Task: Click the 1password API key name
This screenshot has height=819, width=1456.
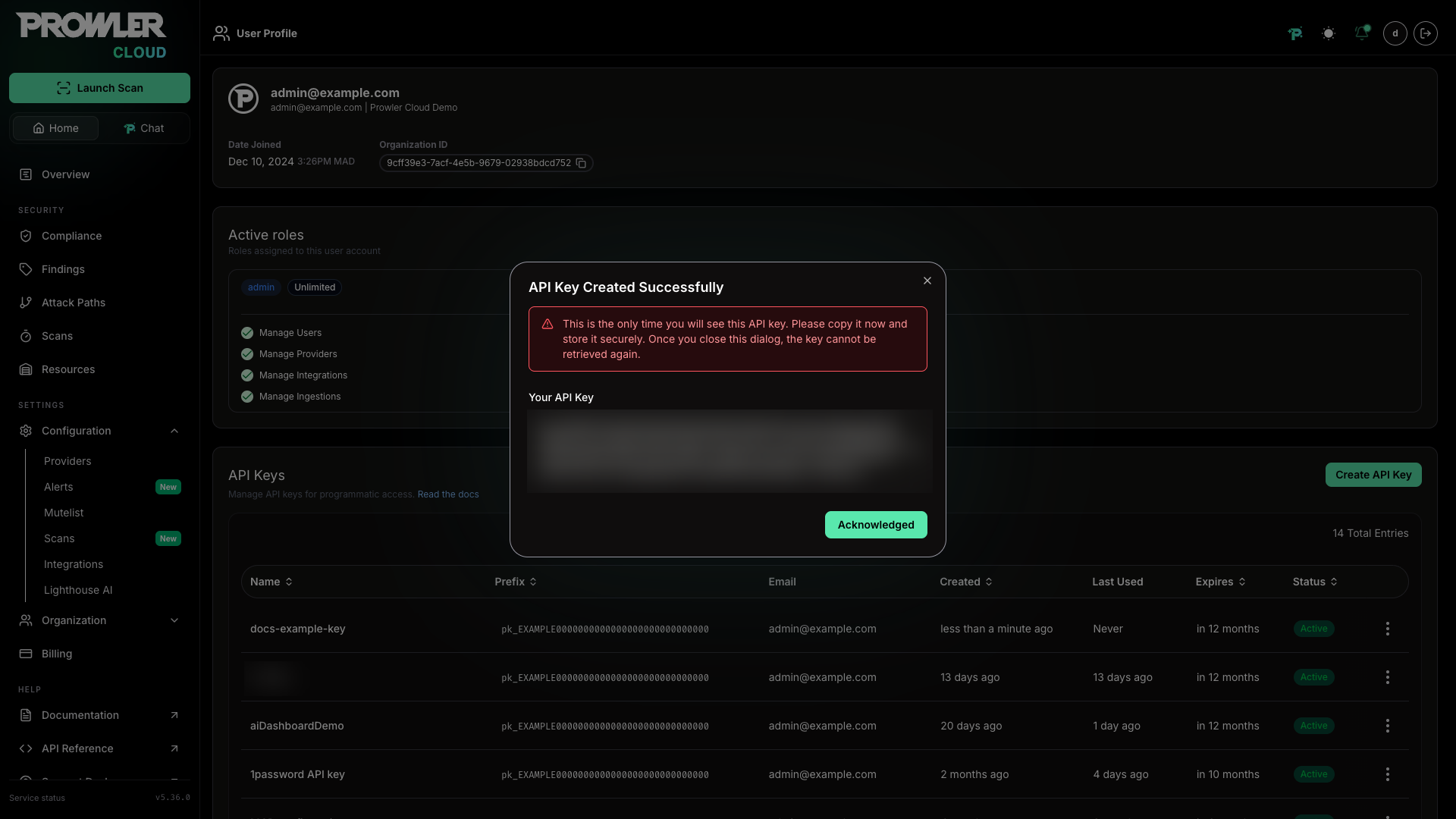Action: click(297, 774)
